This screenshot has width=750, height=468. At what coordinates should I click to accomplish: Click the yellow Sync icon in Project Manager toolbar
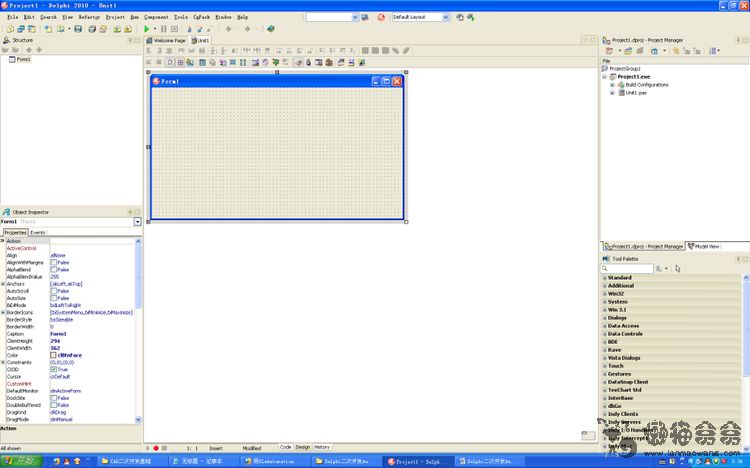676,51
